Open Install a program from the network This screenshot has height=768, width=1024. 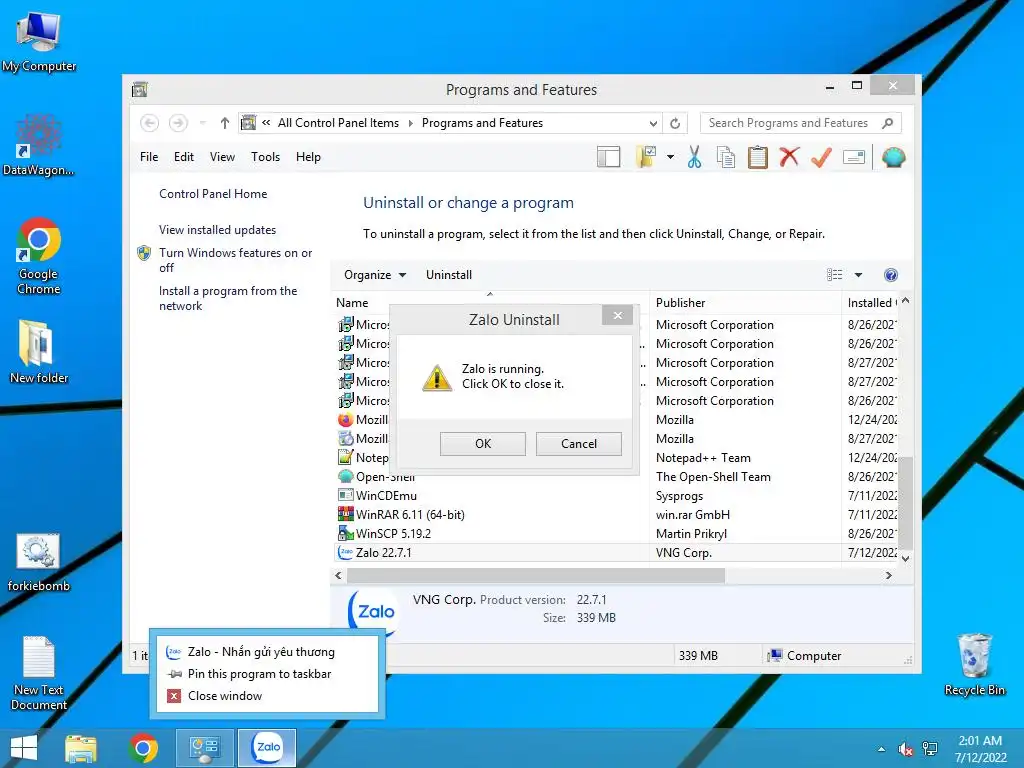228,298
